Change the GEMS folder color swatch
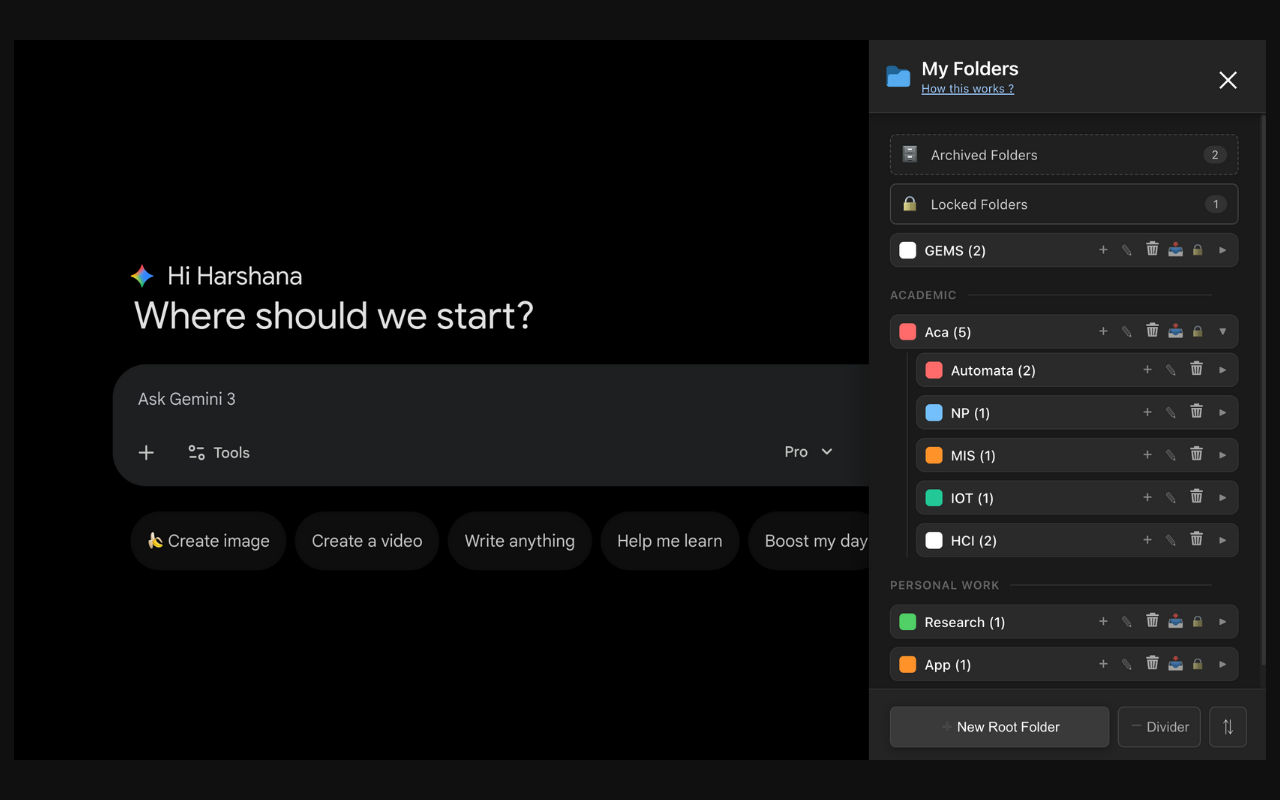 pyautogui.click(x=907, y=250)
